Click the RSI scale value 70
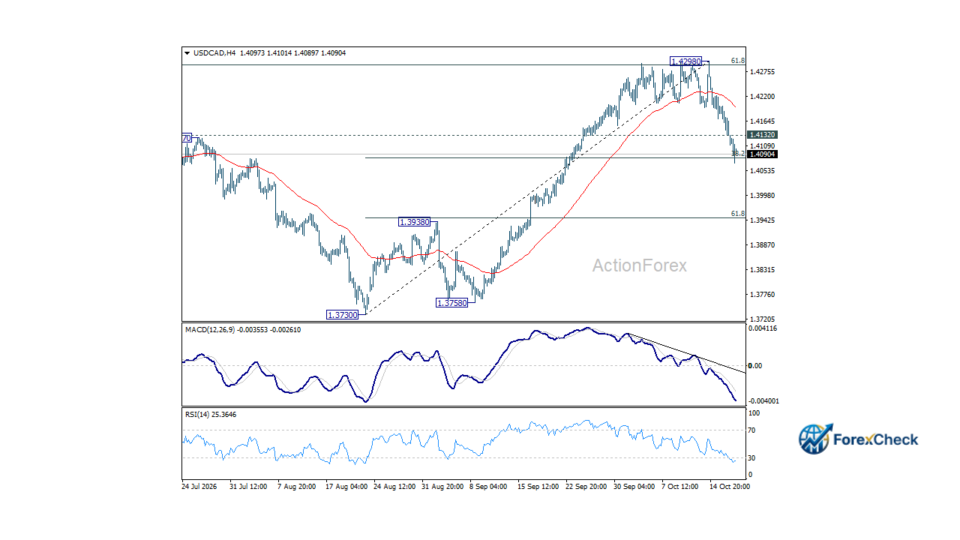The width and height of the screenshot is (960, 540). click(x=752, y=430)
